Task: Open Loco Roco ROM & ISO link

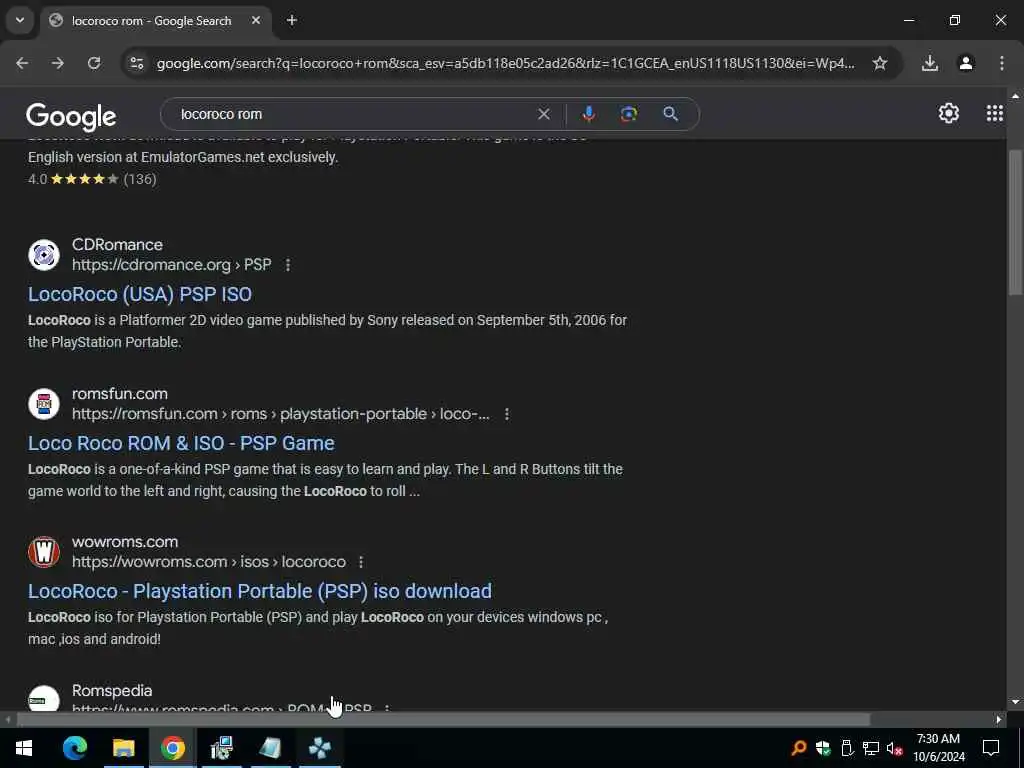Action: coord(181,443)
